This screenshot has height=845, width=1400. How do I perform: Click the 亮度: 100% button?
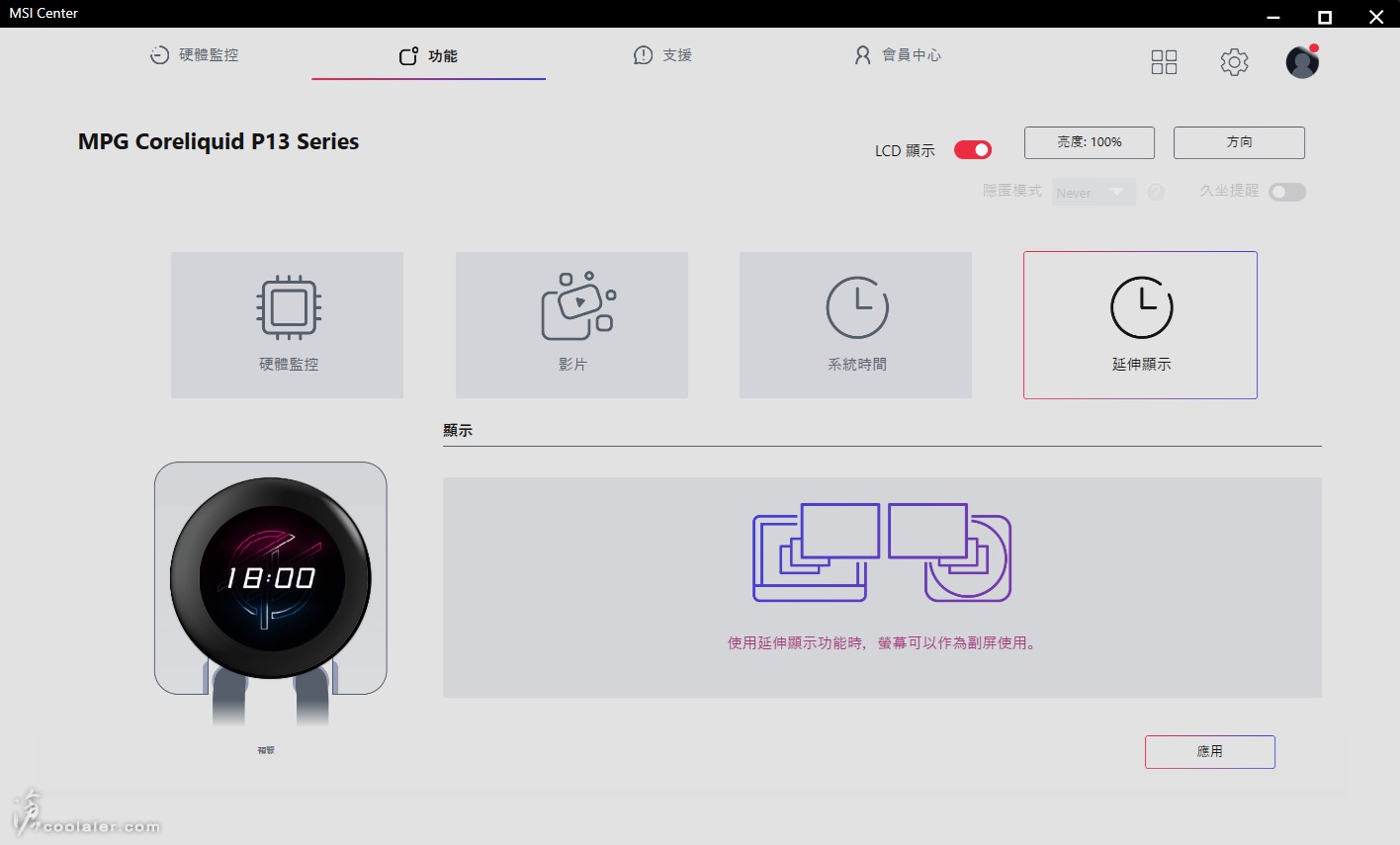(1090, 142)
